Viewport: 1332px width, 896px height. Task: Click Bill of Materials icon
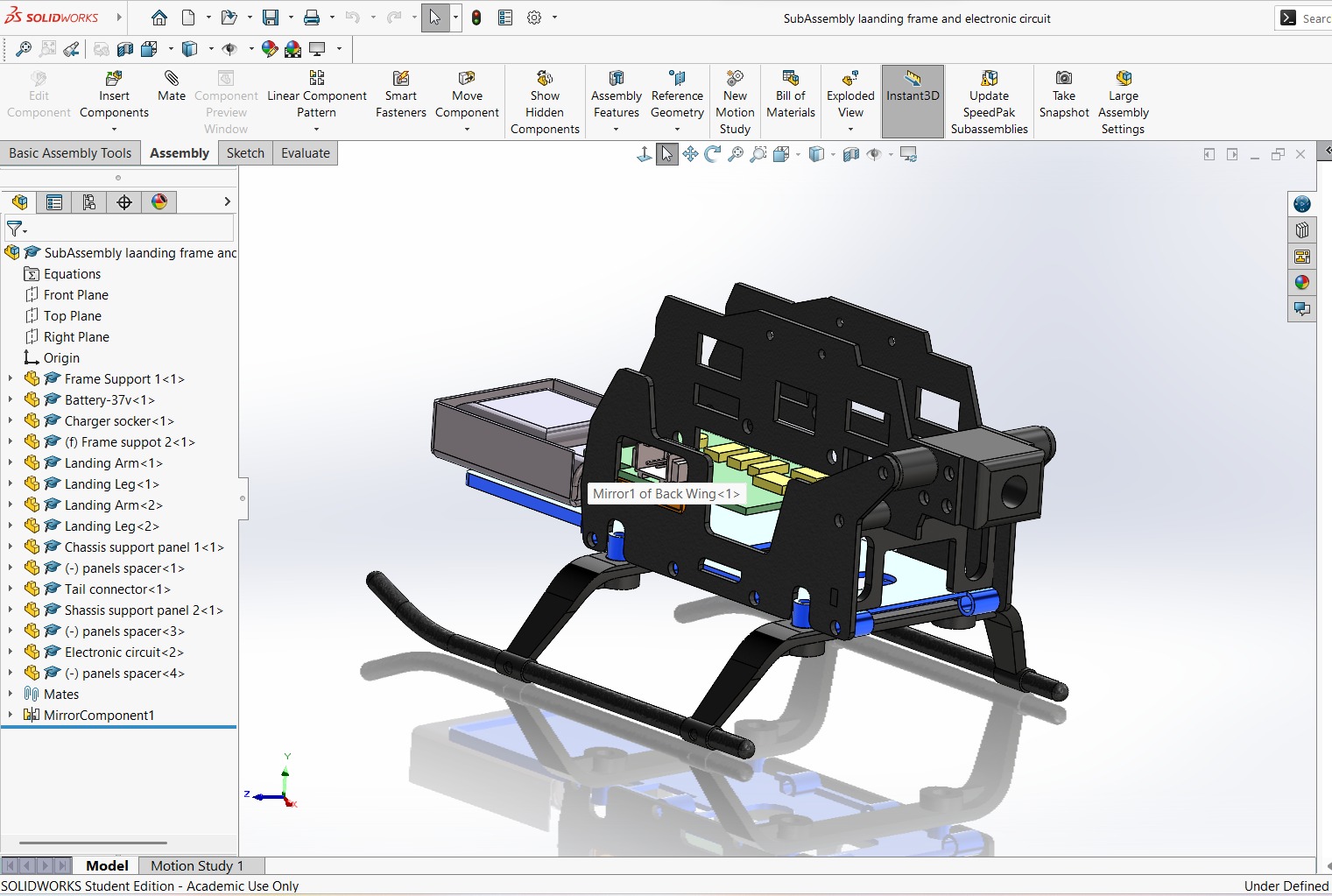tap(790, 79)
